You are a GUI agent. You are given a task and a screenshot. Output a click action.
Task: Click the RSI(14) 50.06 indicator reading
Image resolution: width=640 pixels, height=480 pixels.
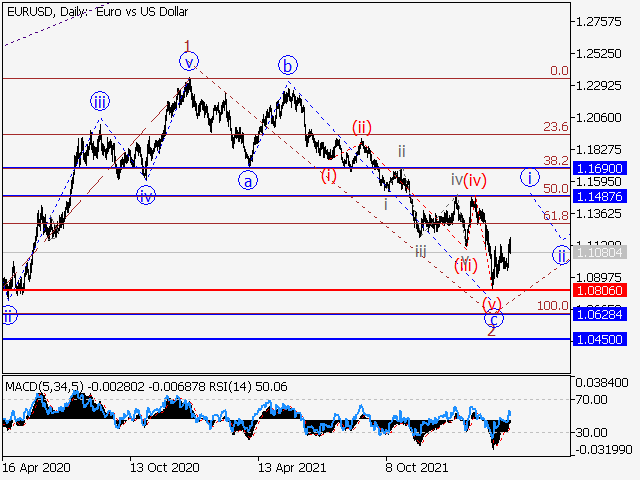[248, 386]
